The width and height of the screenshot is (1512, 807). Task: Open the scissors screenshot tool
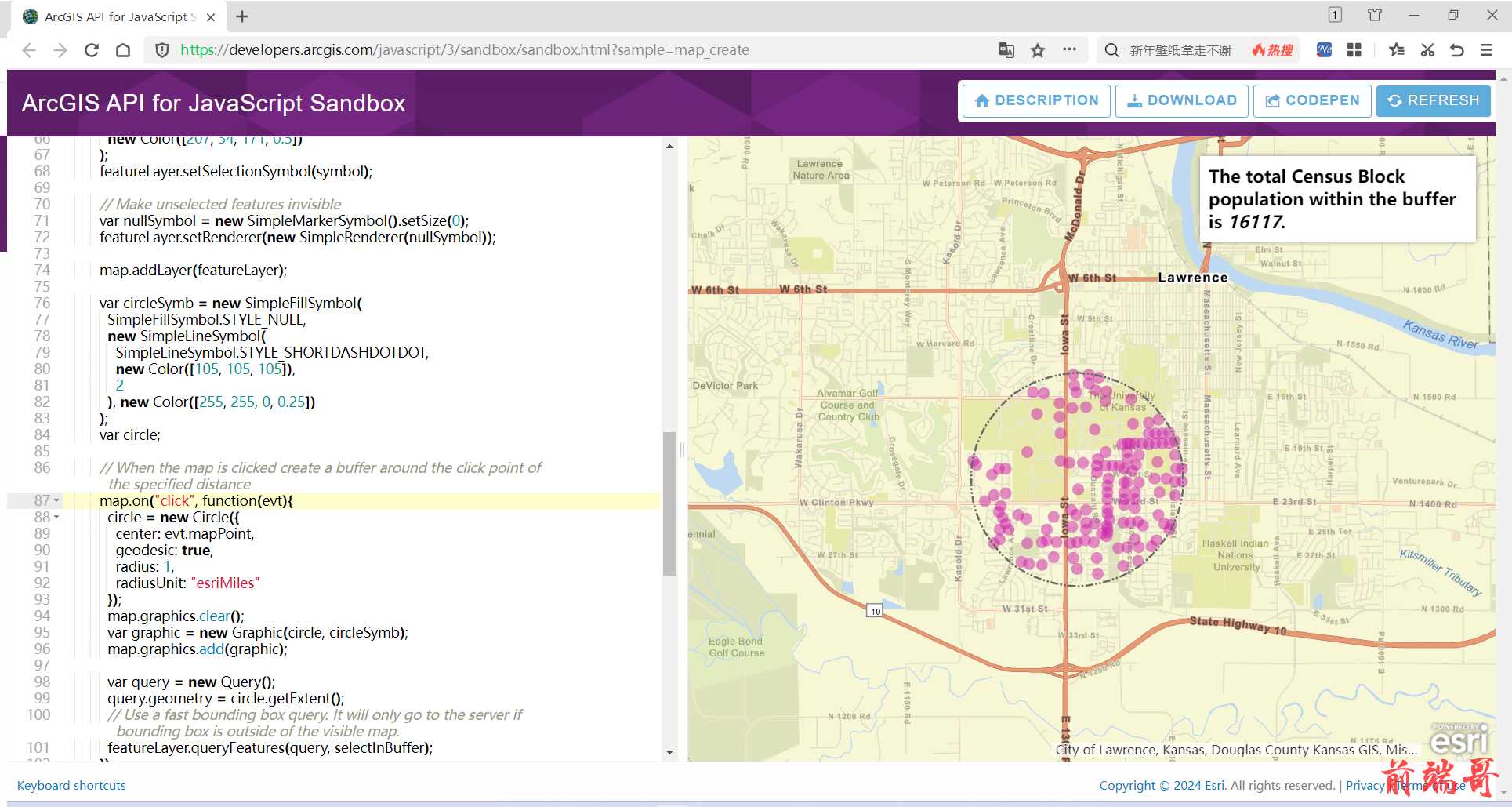pyautogui.click(x=1427, y=50)
